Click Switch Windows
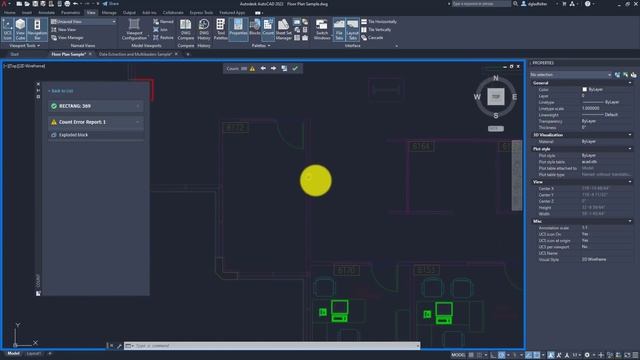Image resolution: width=640 pixels, height=360 pixels. [322, 29]
